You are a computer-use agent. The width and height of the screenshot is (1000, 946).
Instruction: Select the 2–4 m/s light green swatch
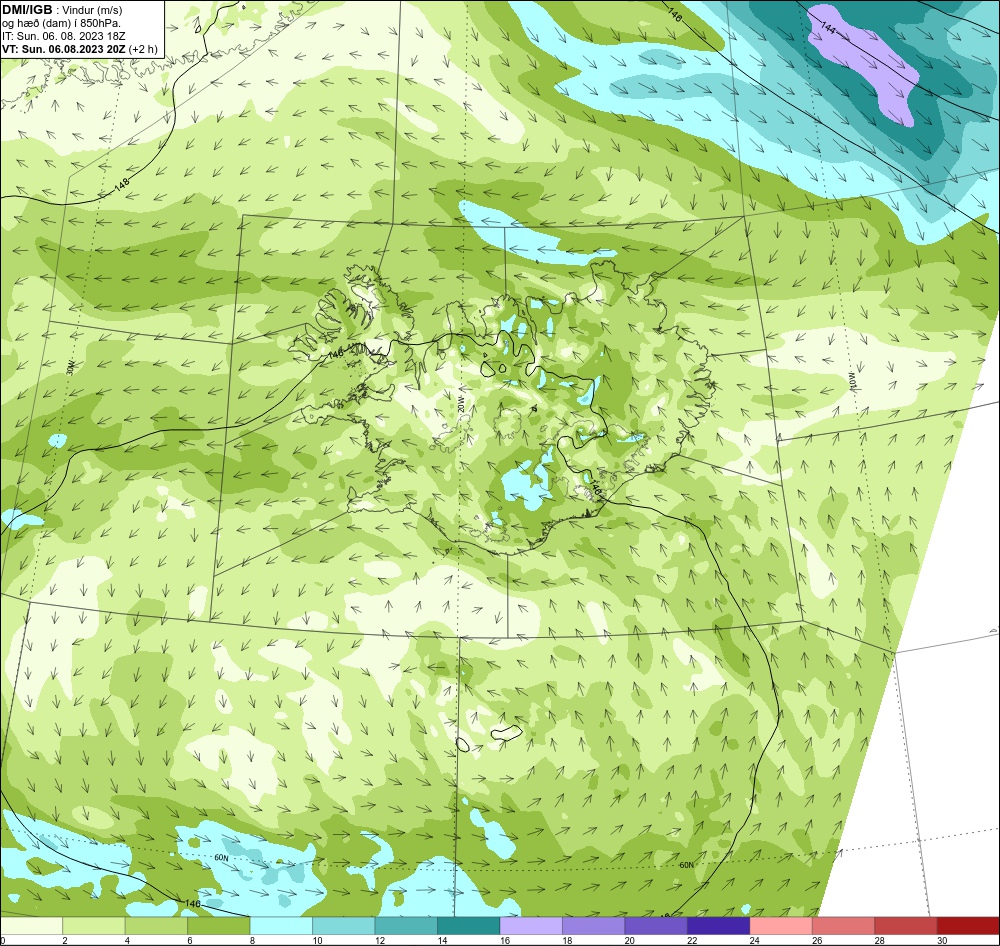pyautogui.click(x=94, y=926)
